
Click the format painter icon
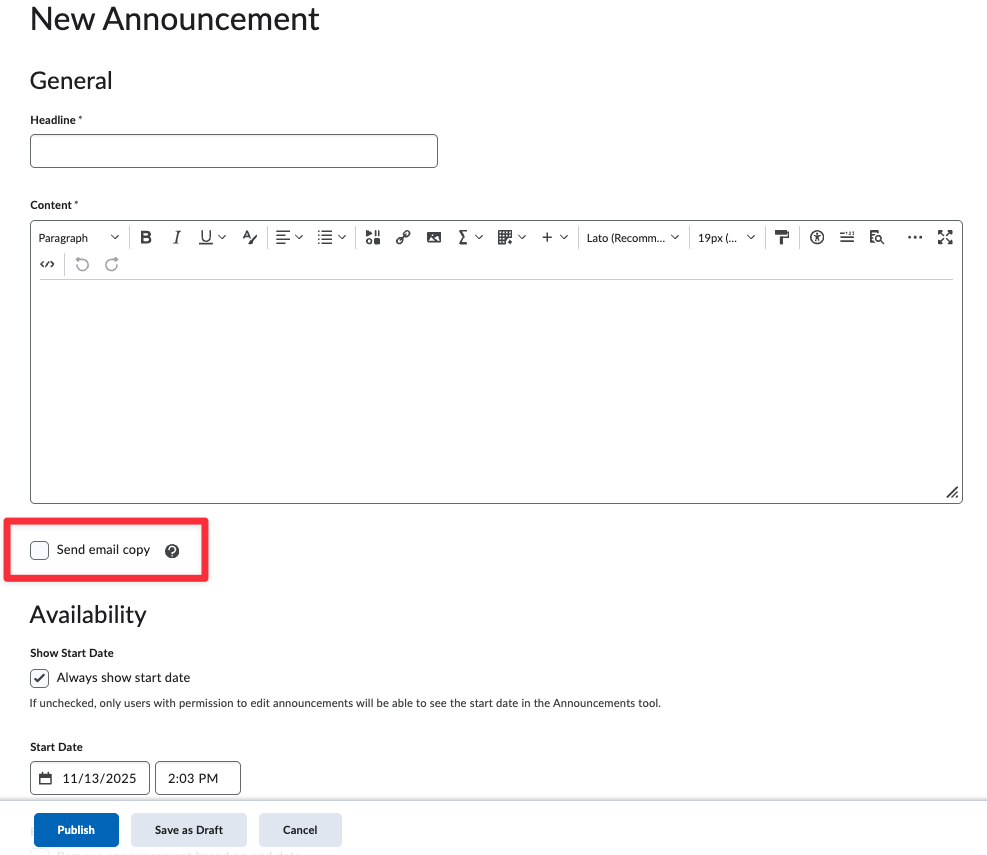pos(782,238)
